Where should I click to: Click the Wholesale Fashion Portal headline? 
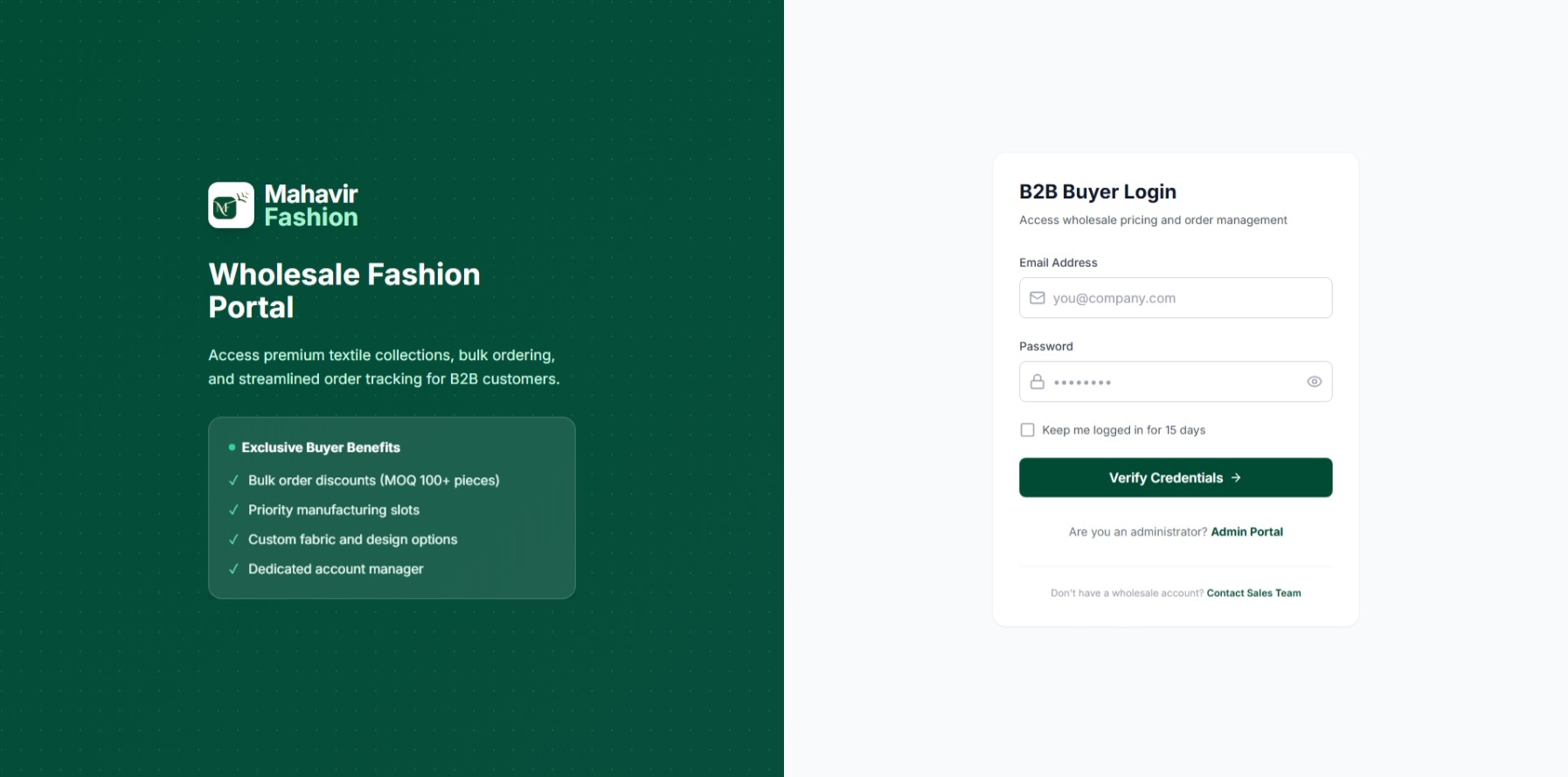click(x=344, y=291)
